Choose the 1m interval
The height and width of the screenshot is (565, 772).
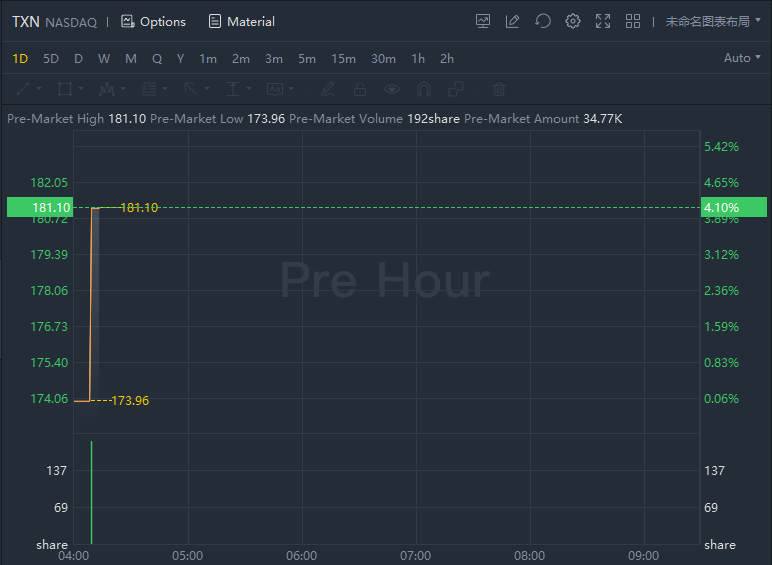[x=208, y=59]
